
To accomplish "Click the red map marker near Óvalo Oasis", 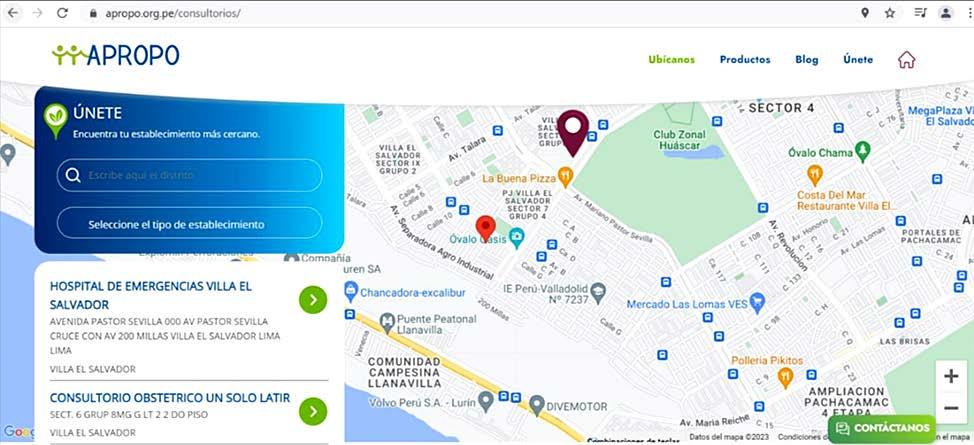I will [485, 227].
